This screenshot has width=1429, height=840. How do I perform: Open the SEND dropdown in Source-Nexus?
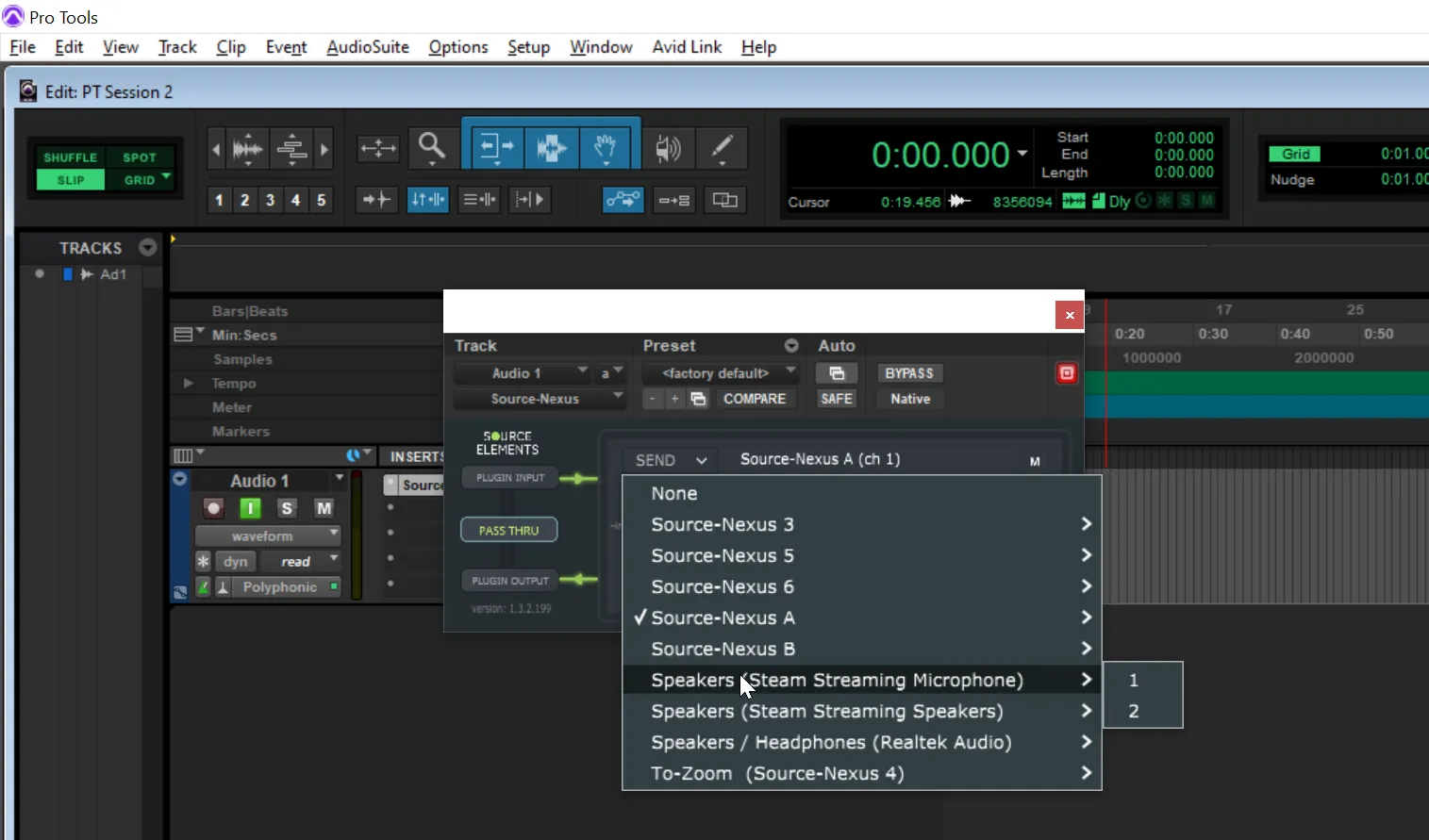tap(671, 460)
